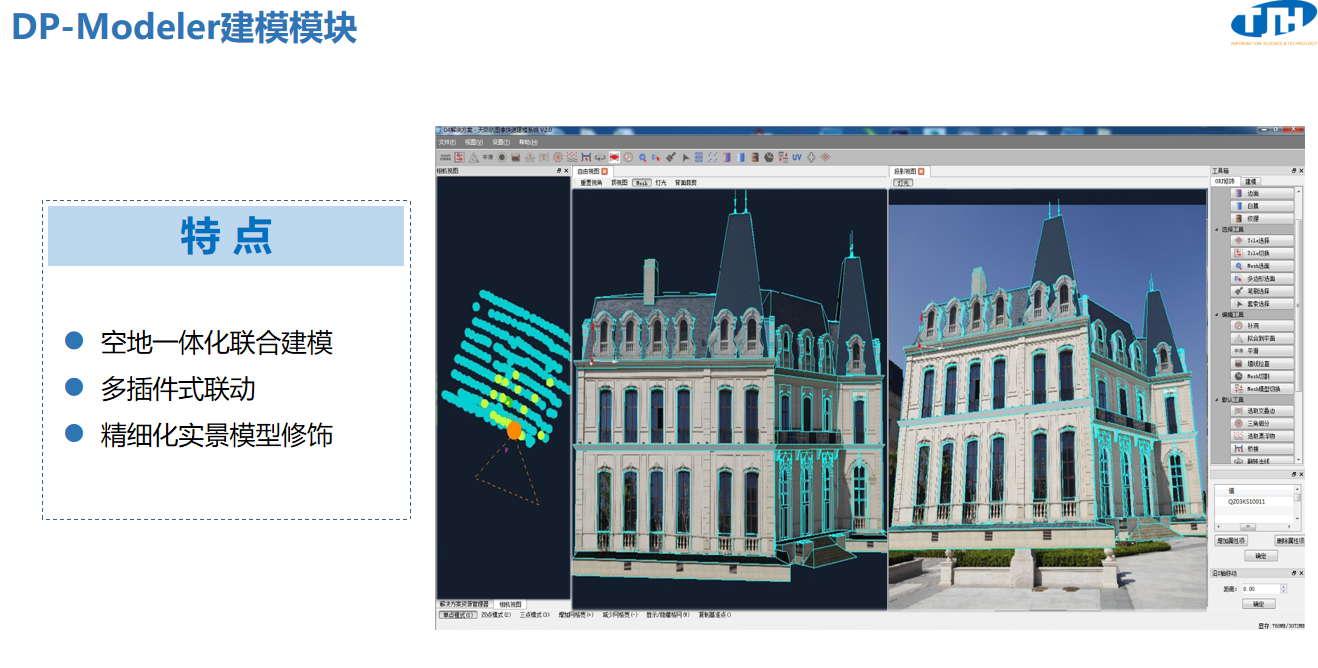Collapse the 新认工具 section in toolbox
This screenshot has width=1318, height=668.
point(1217,399)
